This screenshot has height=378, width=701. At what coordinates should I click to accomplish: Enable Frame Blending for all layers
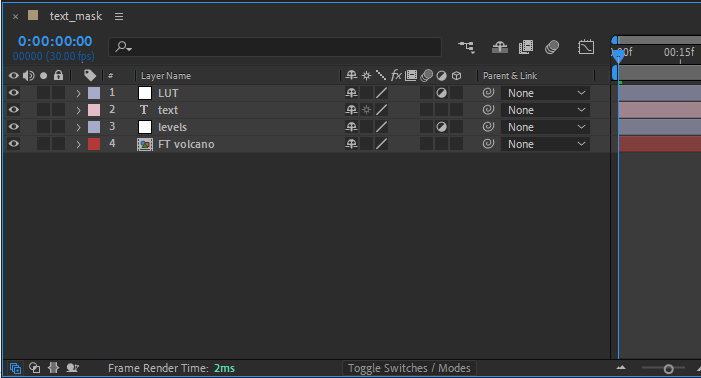[x=526, y=47]
